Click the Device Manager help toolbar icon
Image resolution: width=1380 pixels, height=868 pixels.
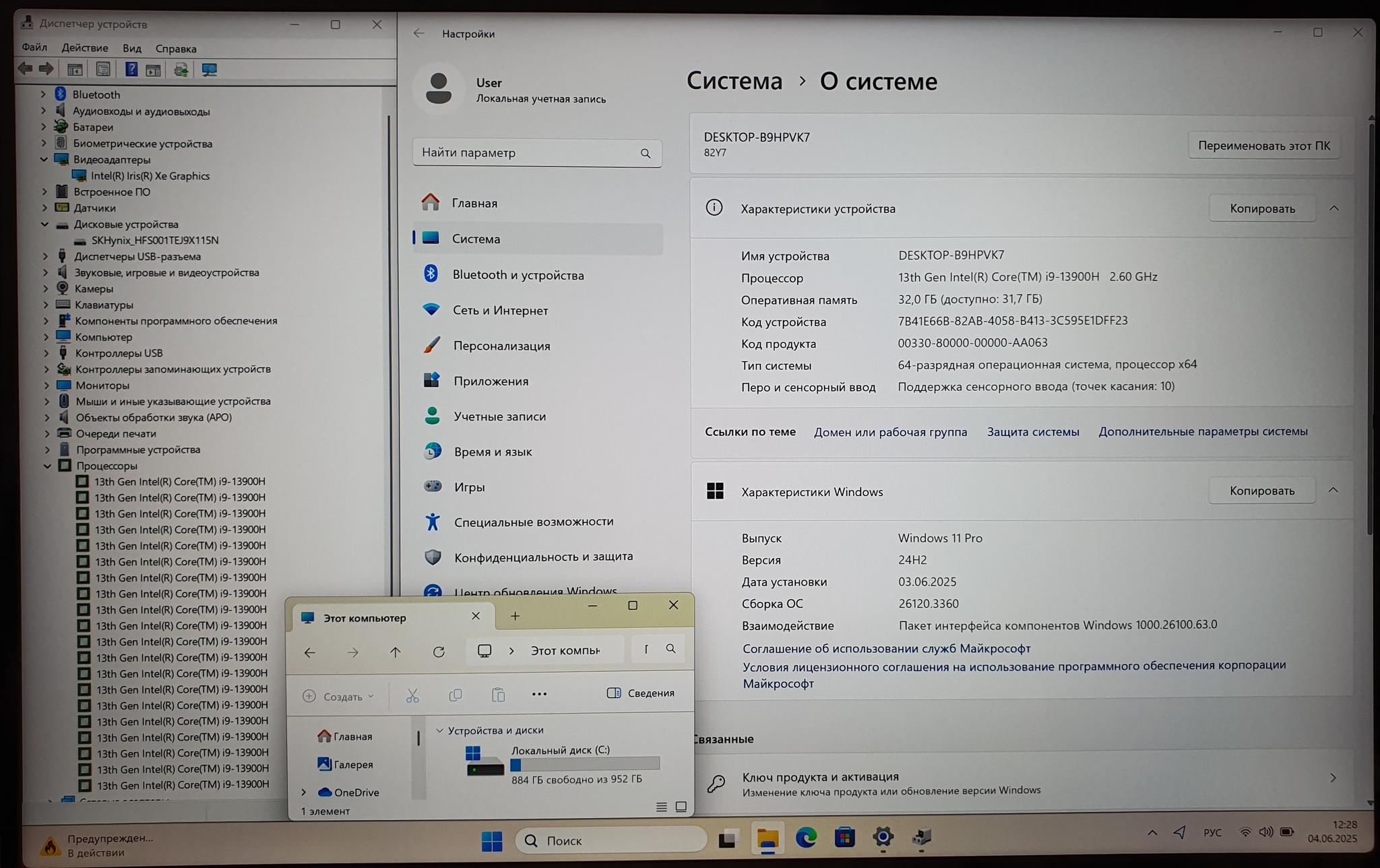131,69
